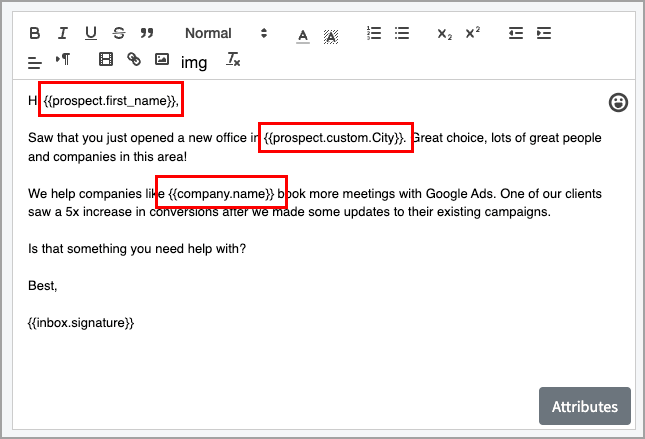The height and width of the screenshot is (439, 645).
Task: Open the background highlight color picker
Action: tap(331, 35)
